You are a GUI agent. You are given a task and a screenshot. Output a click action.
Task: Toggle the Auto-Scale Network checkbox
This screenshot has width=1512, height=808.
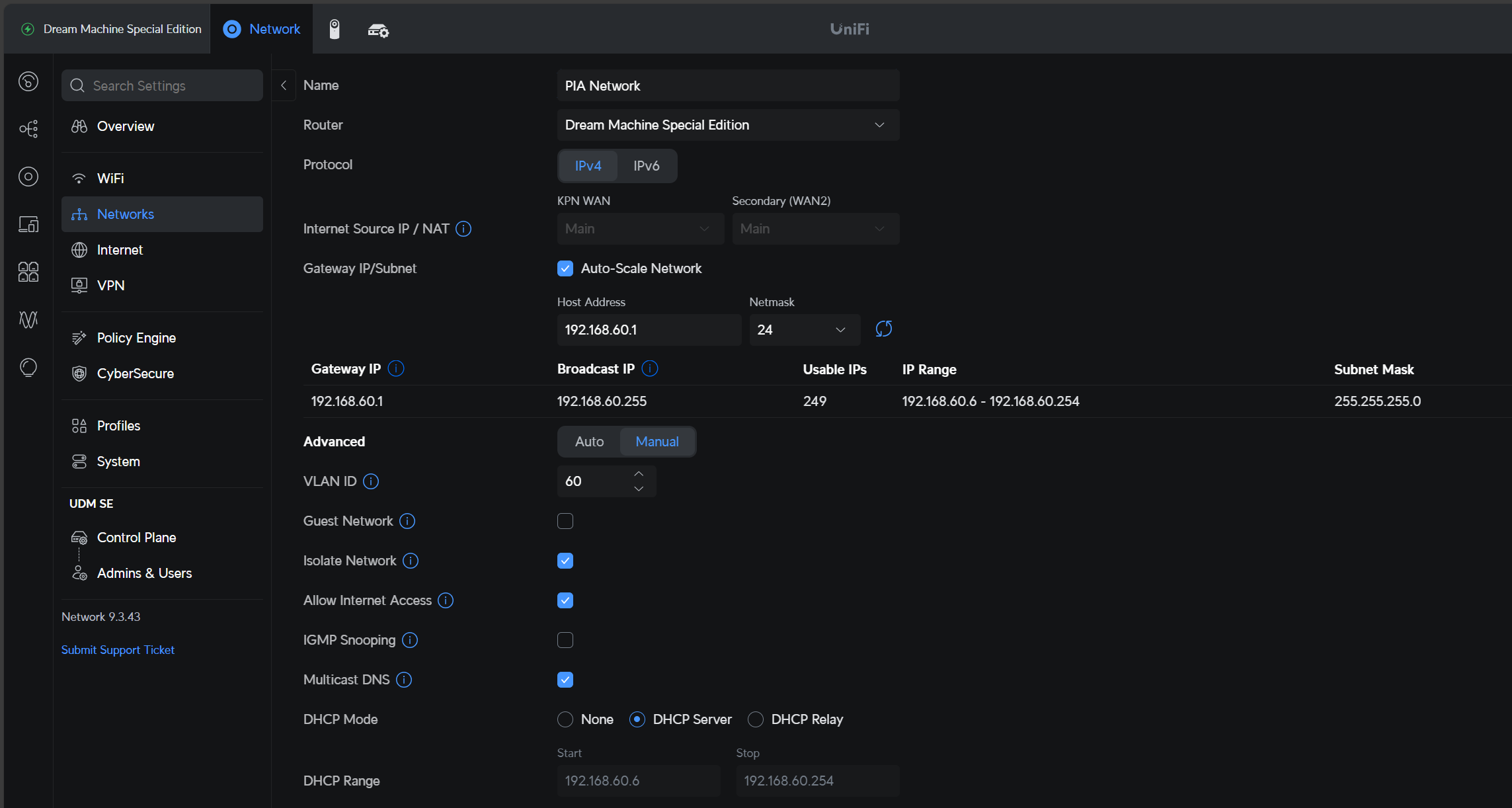coord(565,268)
